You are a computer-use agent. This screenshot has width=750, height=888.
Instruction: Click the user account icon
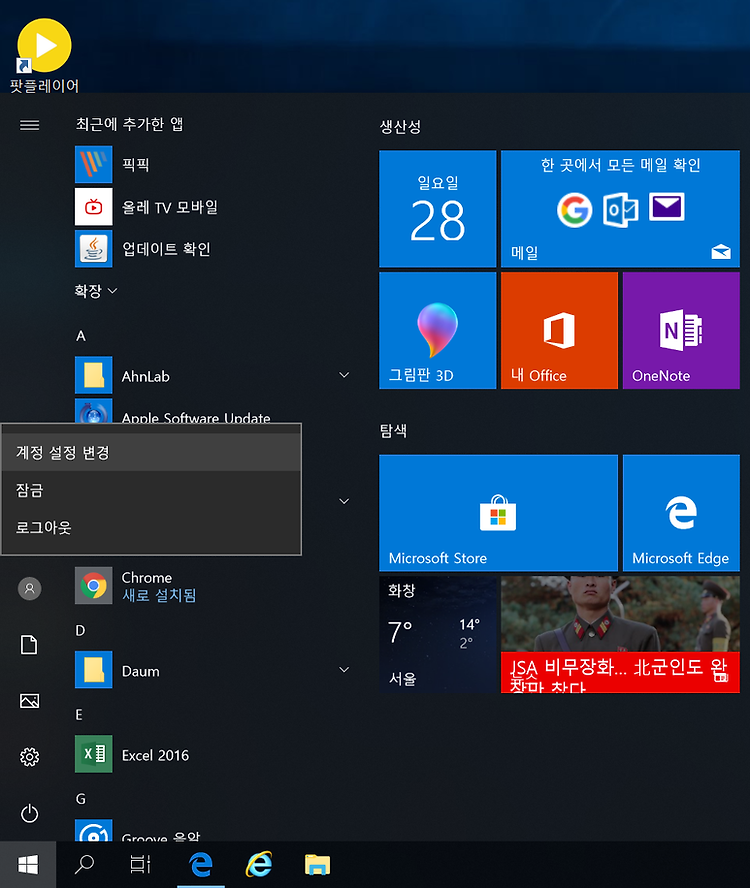pos(29,588)
